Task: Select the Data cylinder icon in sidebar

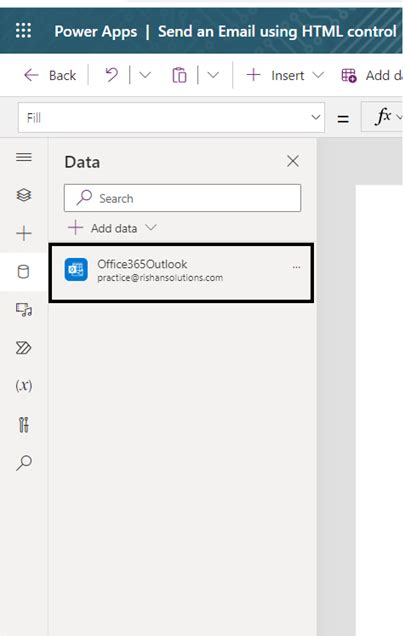Action: pos(24,272)
